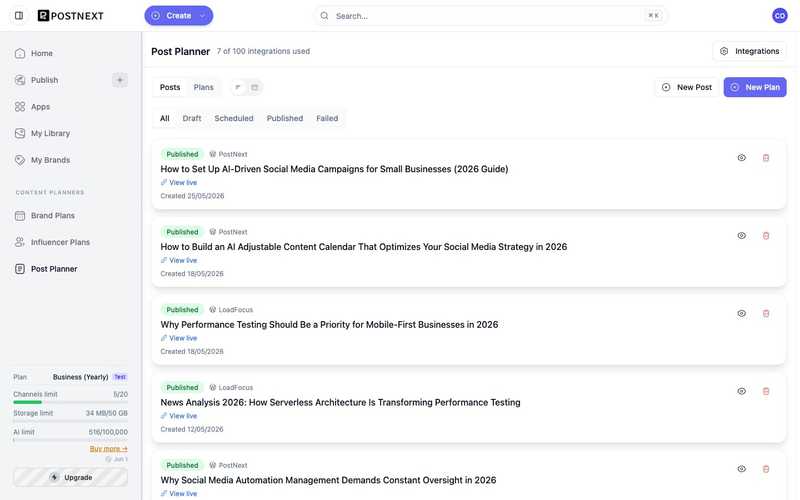Viewport: 800px width, 500px height.
Task: Click the Buy more link
Action: tap(109, 449)
